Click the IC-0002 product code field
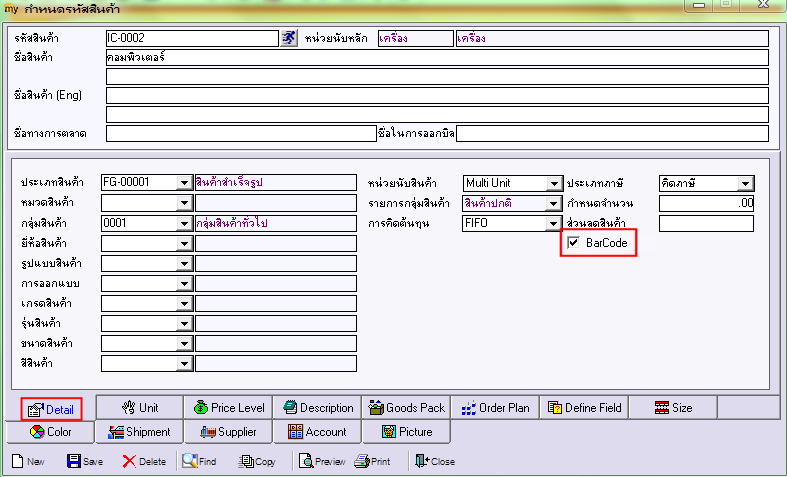The width and height of the screenshot is (787, 477). [190, 38]
